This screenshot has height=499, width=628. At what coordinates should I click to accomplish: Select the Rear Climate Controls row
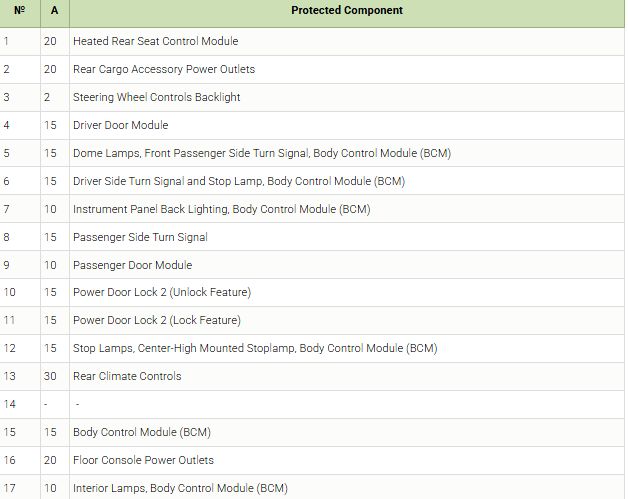click(127, 377)
